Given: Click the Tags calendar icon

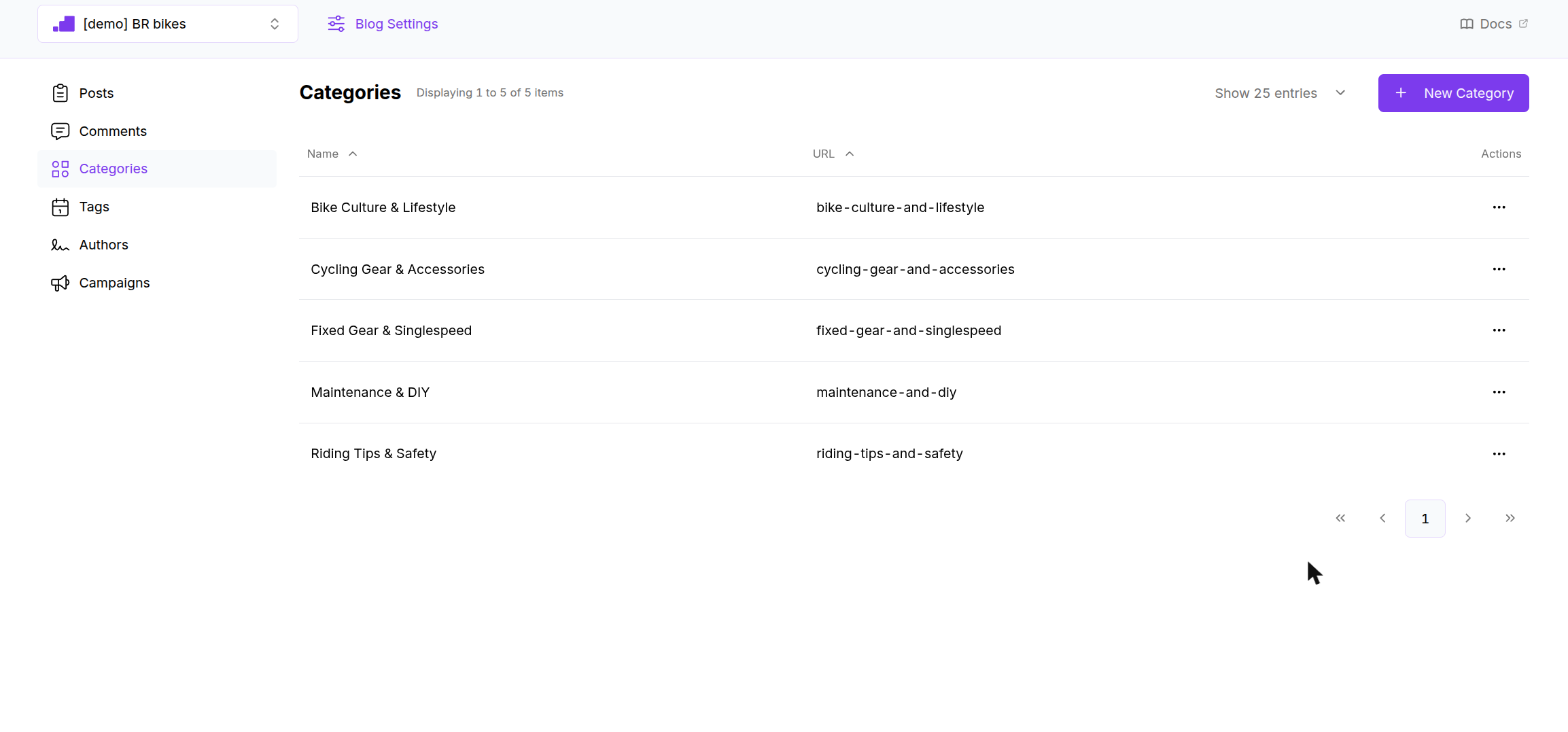Looking at the screenshot, I should pos(60,207).
